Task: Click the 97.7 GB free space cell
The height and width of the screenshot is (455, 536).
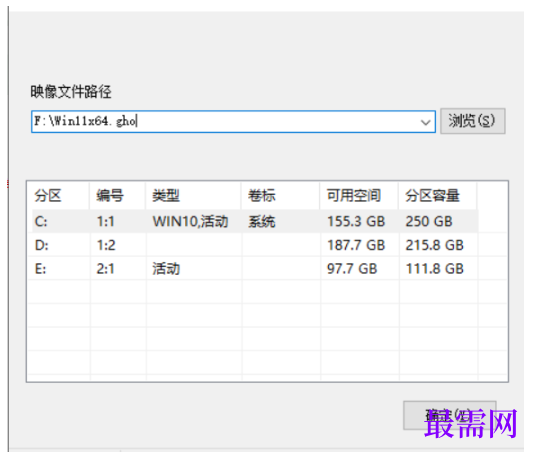Action: pyautogui.click(x=352, y=269)
